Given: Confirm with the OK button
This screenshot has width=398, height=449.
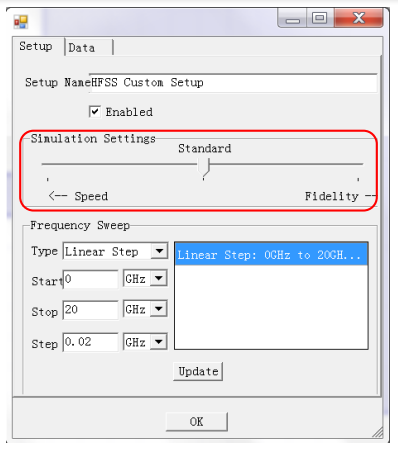Looking at the screenshot, I should click(197, 422).
